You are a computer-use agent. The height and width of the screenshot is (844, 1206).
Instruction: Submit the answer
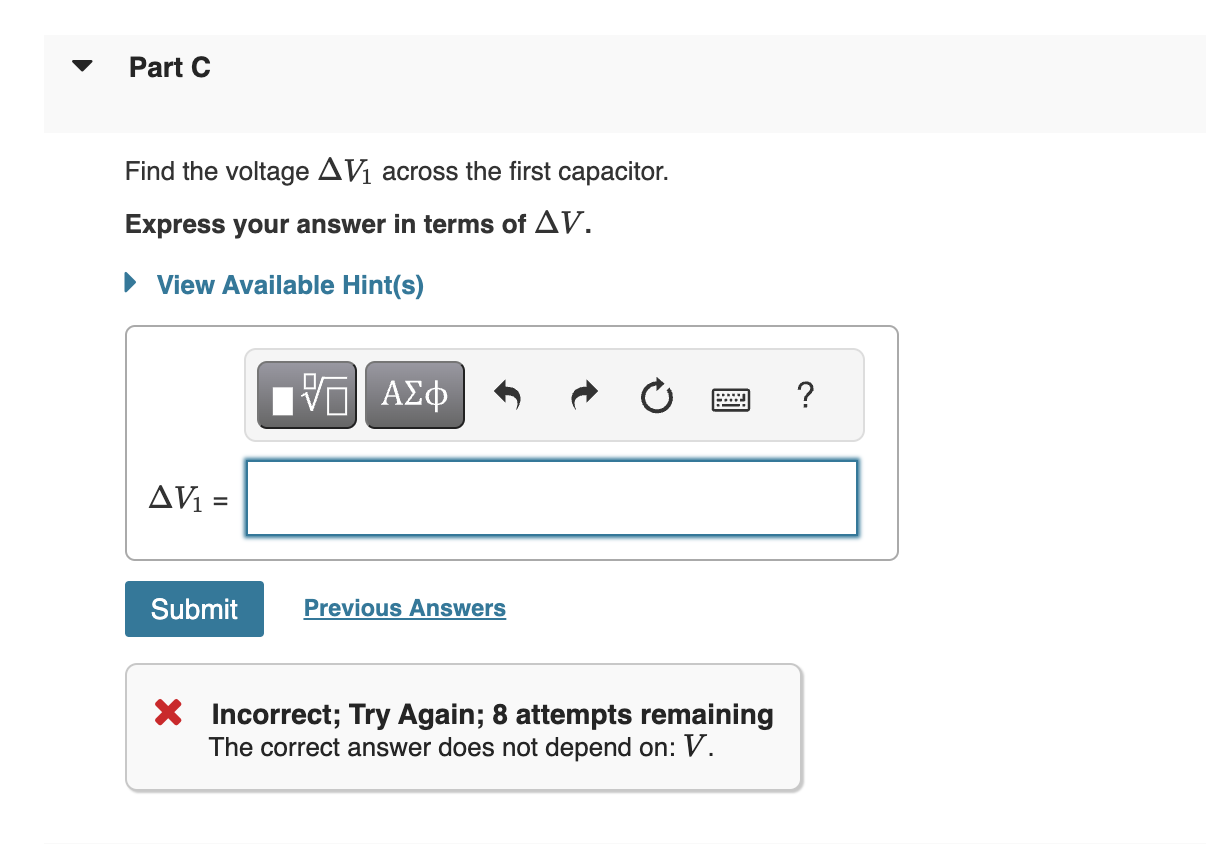pos(193,608)
